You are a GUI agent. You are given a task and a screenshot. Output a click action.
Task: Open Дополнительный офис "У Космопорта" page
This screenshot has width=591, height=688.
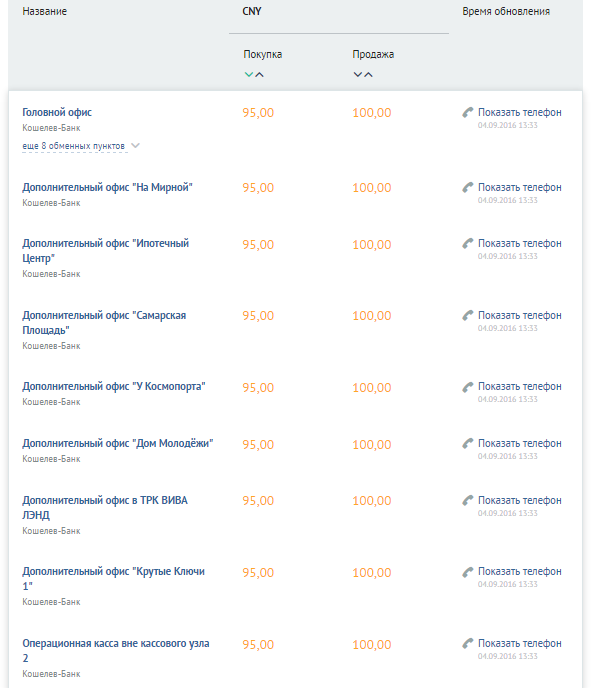click(x=114, y=387)
